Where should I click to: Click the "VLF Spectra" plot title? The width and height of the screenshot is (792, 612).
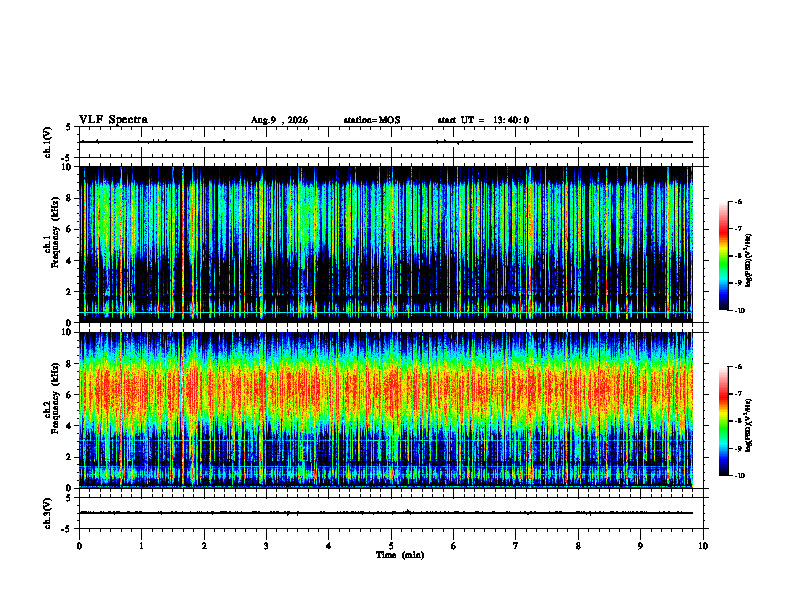113,120
